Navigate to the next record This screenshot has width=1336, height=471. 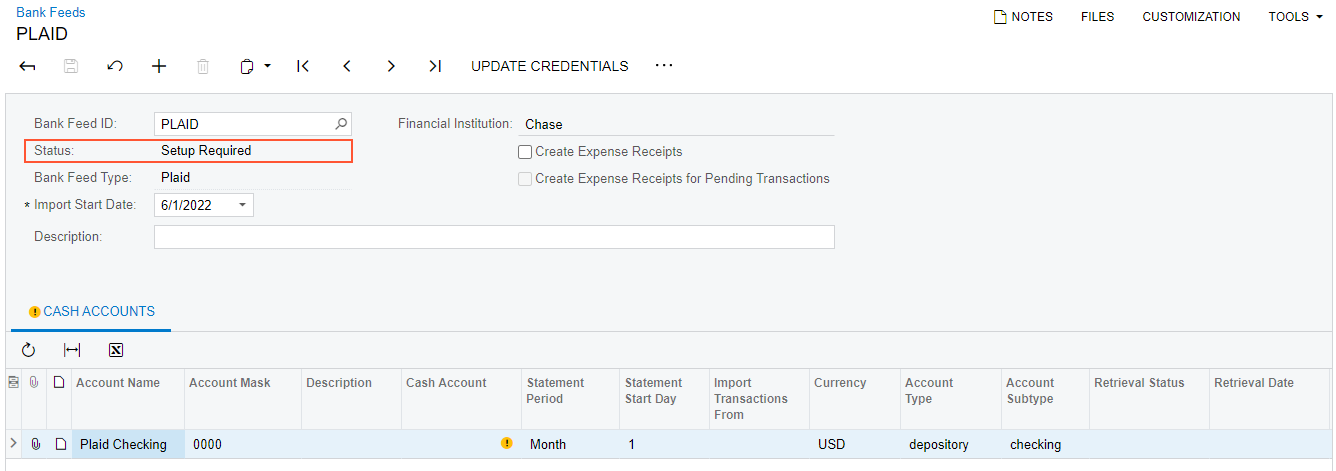pos(391,66)
